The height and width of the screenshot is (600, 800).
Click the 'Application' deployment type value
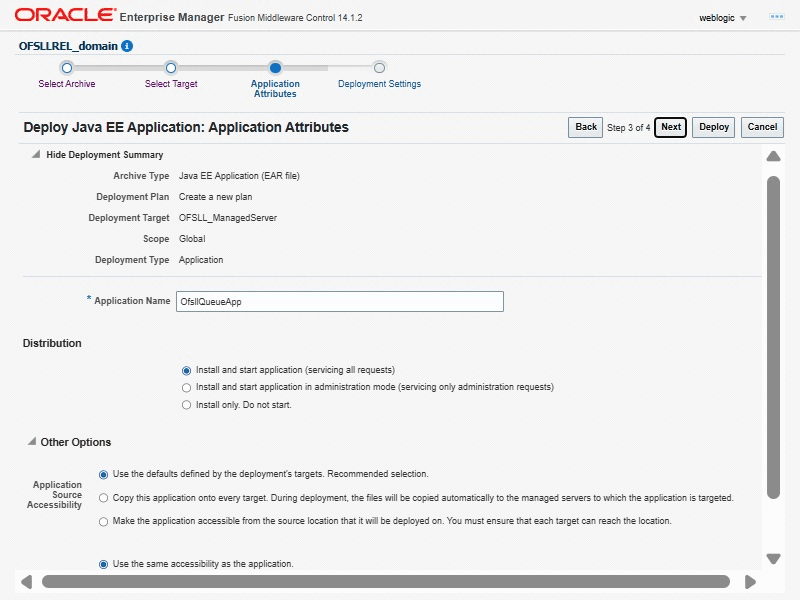pos(201,260)
